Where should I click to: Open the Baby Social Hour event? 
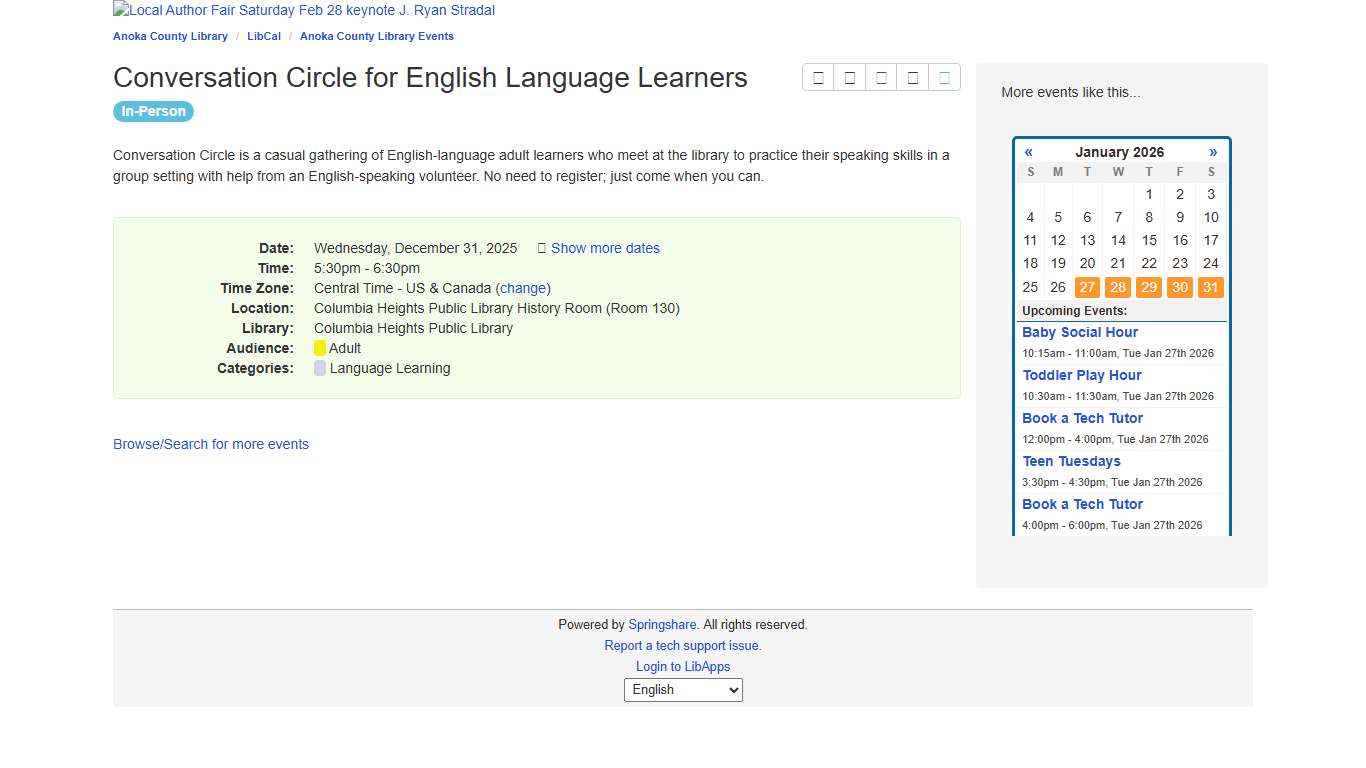[1080, 332]
